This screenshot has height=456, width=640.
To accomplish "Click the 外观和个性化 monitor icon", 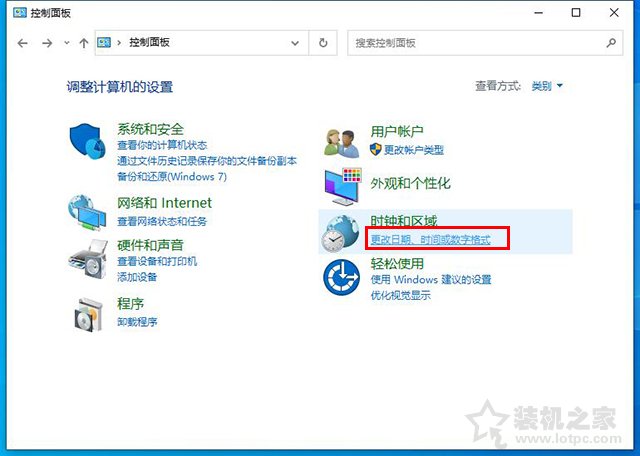I will pos(343,187).
